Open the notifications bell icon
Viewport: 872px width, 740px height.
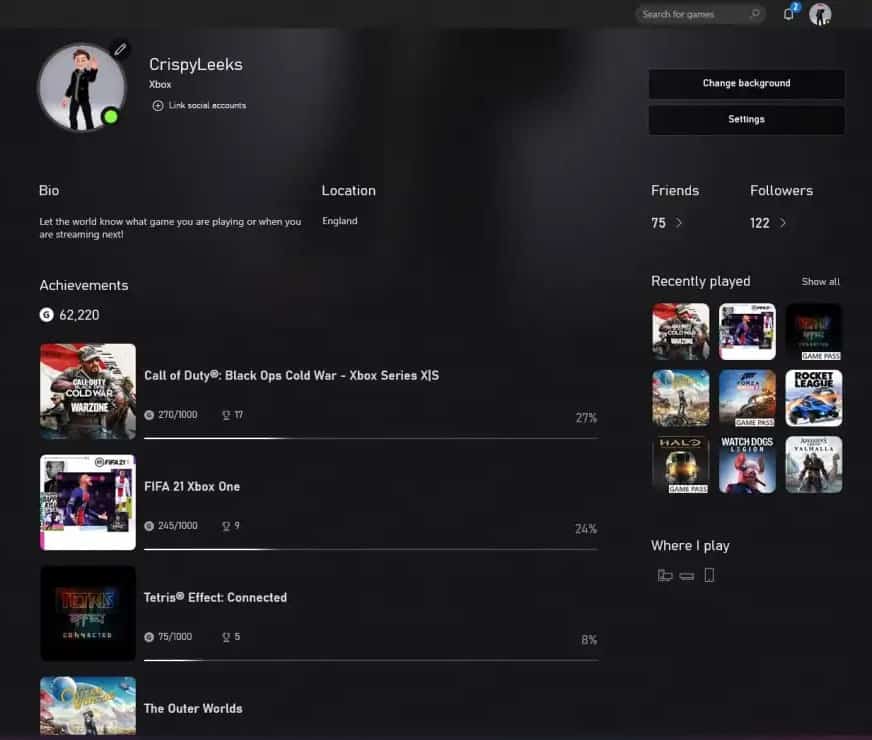coord(789,14)
